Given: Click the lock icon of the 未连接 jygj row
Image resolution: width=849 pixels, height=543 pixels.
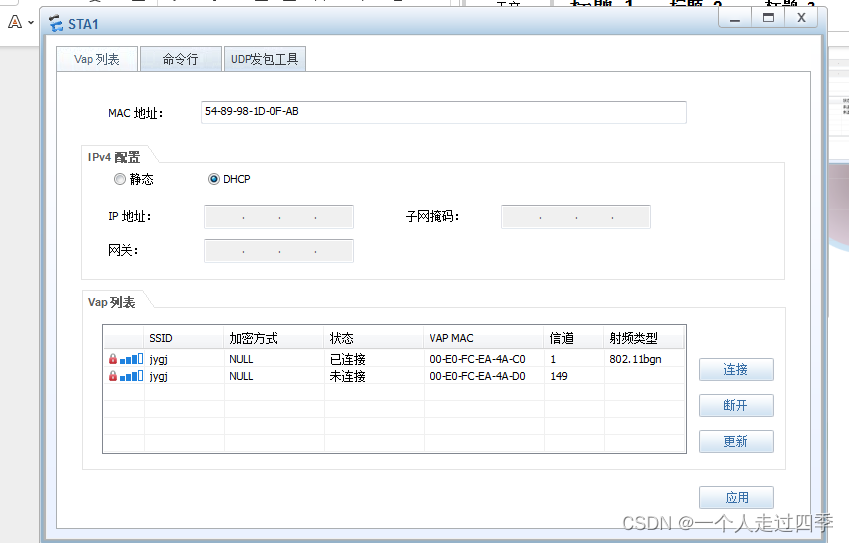Looking at the screenshot, I should [x=113, y=376].
